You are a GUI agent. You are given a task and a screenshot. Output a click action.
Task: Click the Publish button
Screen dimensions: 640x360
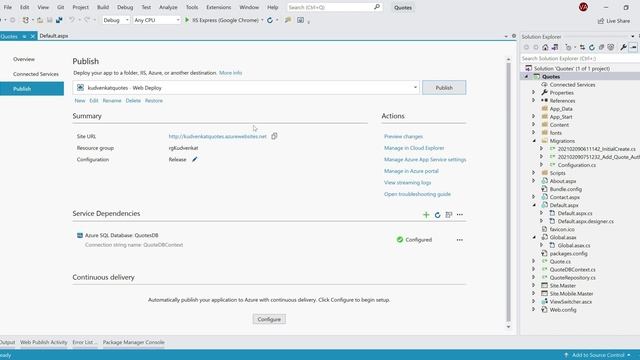tap(444, 88)
